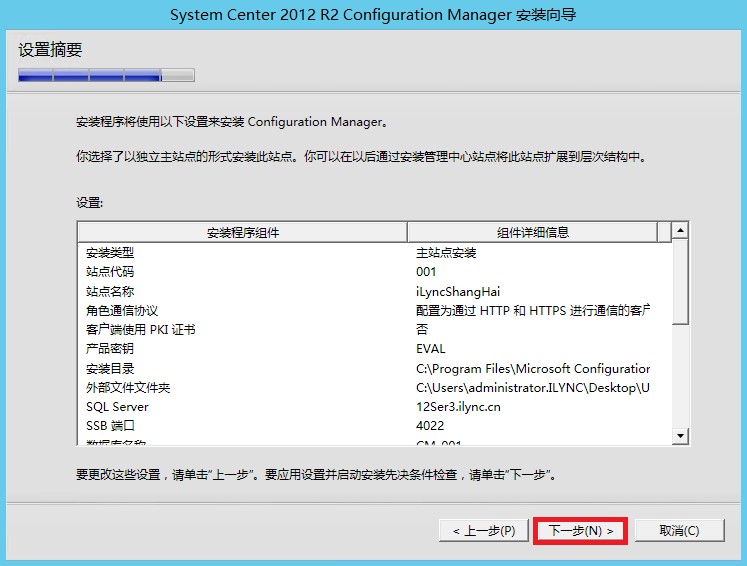Select the 主站点安装 value

coord(446,253)
